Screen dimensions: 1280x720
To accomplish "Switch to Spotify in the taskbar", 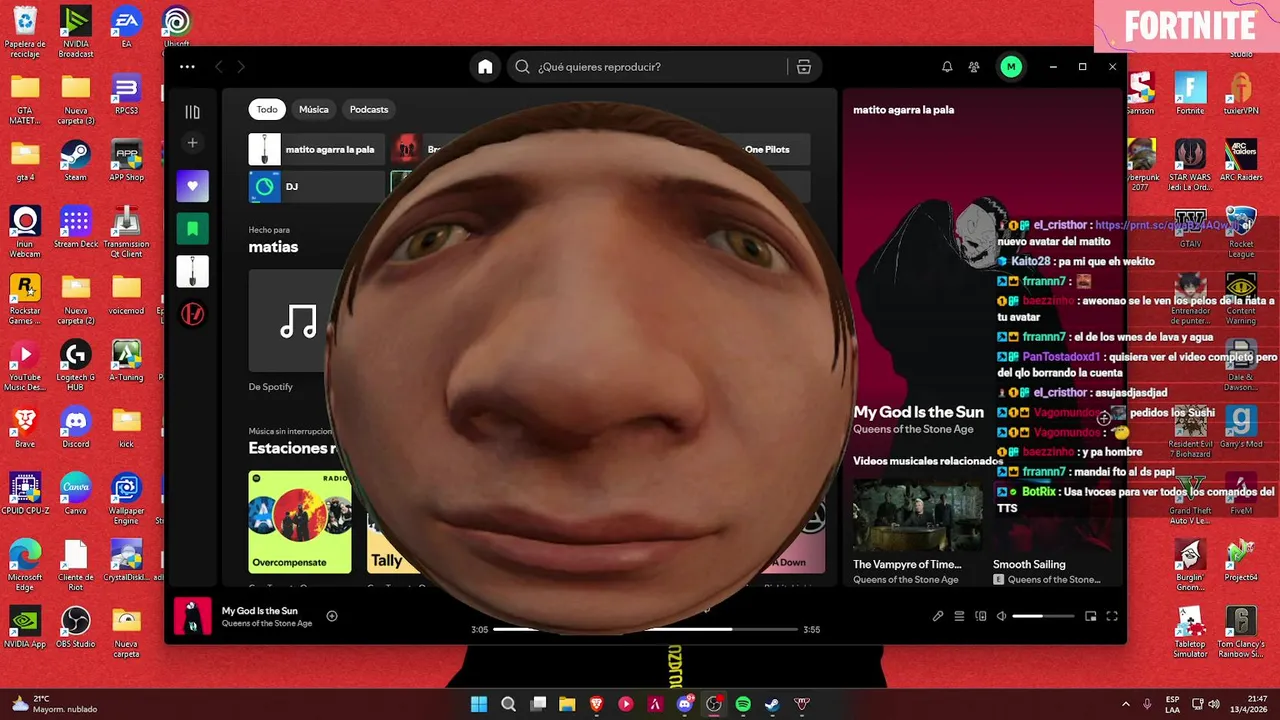I will click(743, 704).
